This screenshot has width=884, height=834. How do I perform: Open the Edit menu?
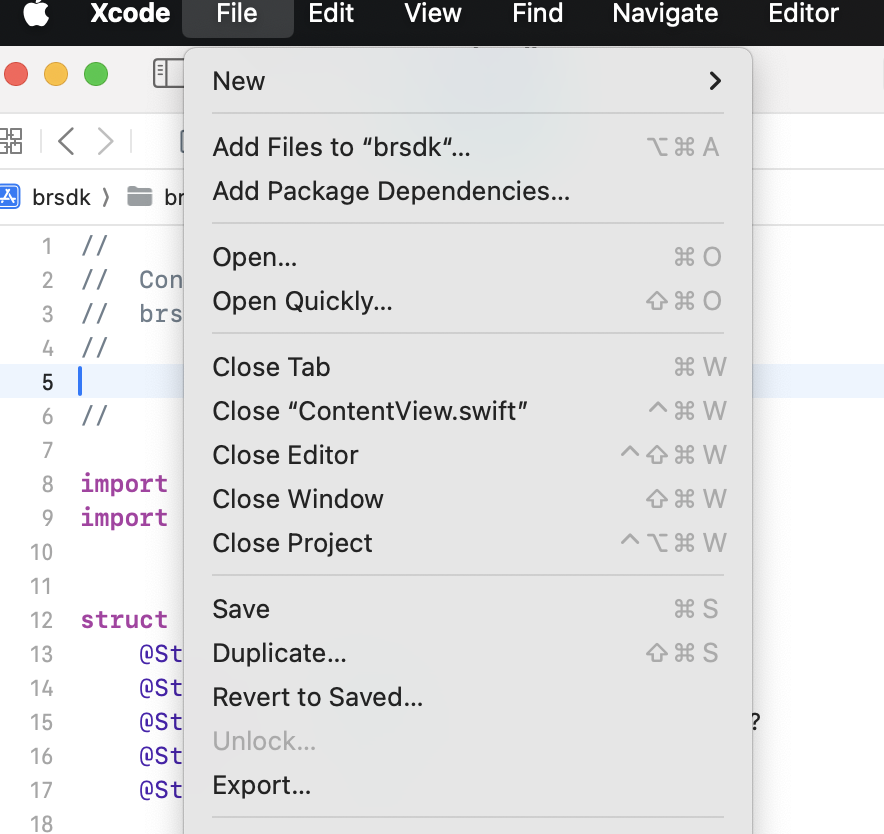coord(331,12)
